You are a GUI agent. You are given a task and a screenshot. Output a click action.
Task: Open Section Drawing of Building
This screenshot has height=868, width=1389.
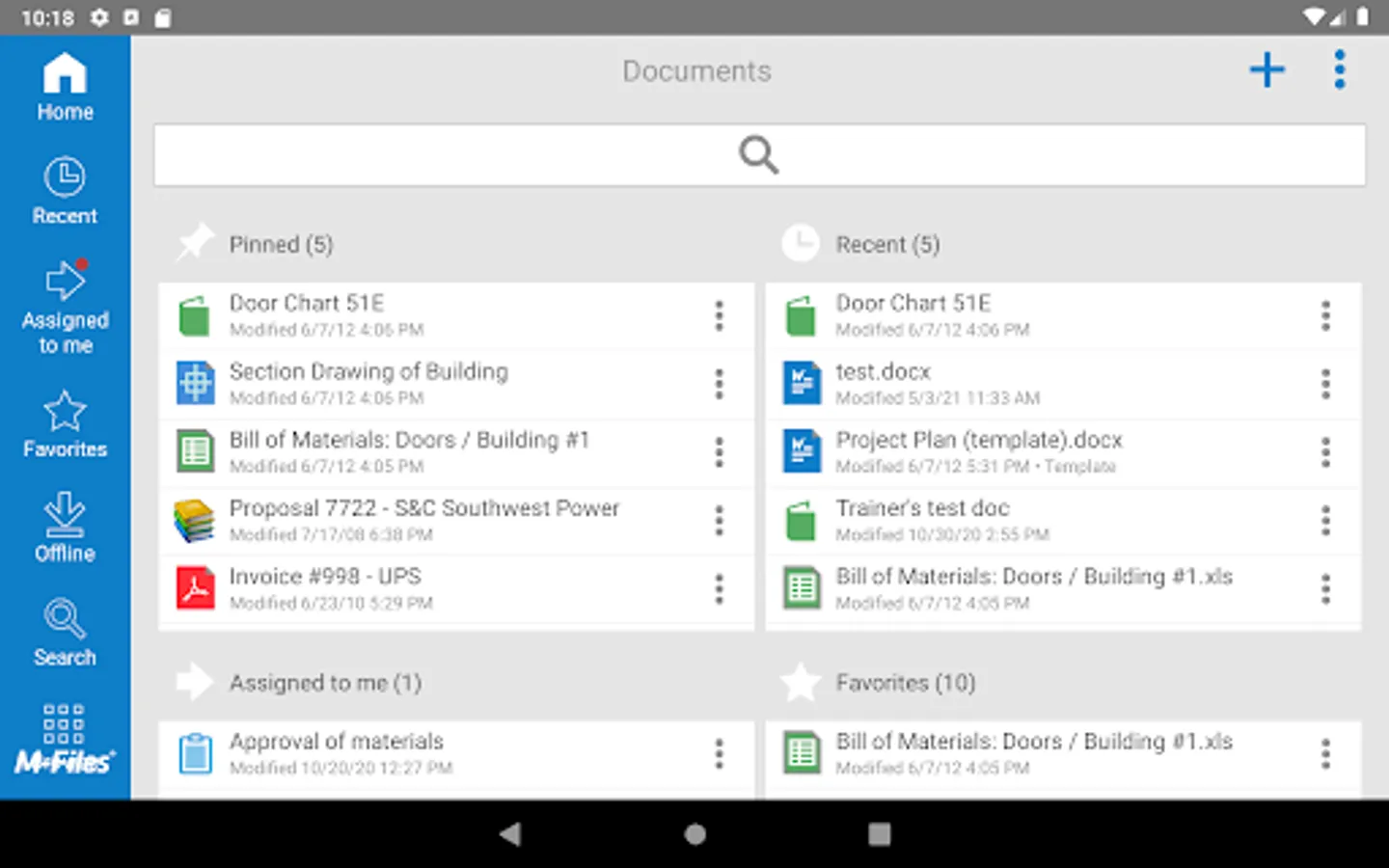[x=456, y=384]
